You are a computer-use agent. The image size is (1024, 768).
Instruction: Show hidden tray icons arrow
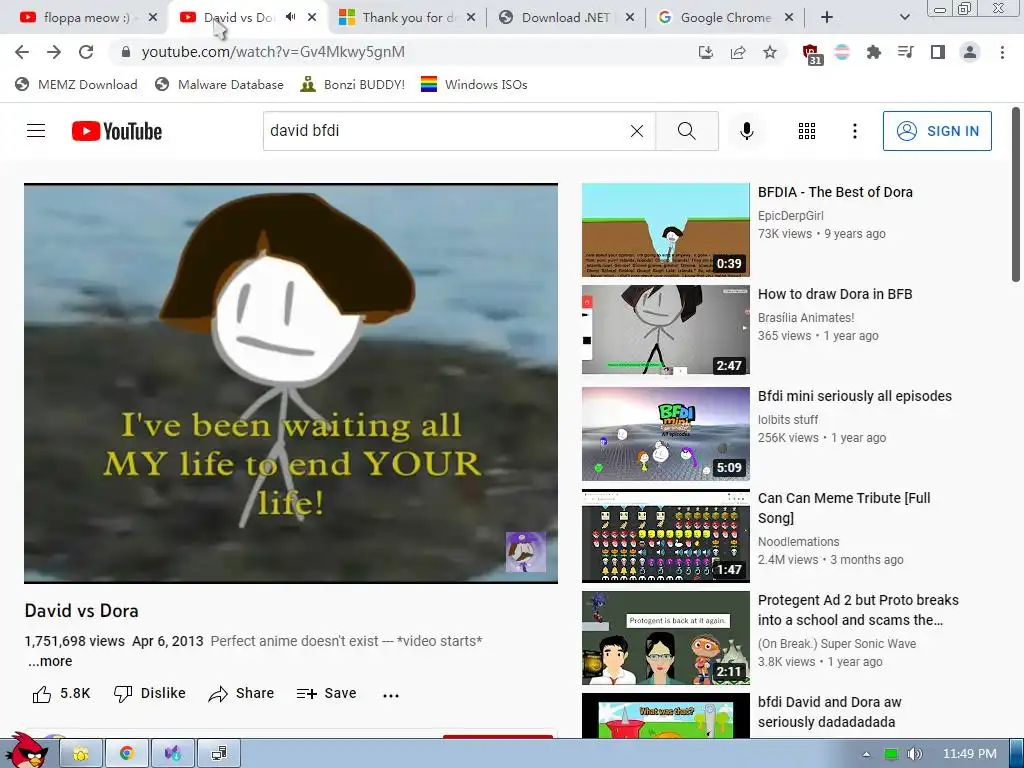866,754
